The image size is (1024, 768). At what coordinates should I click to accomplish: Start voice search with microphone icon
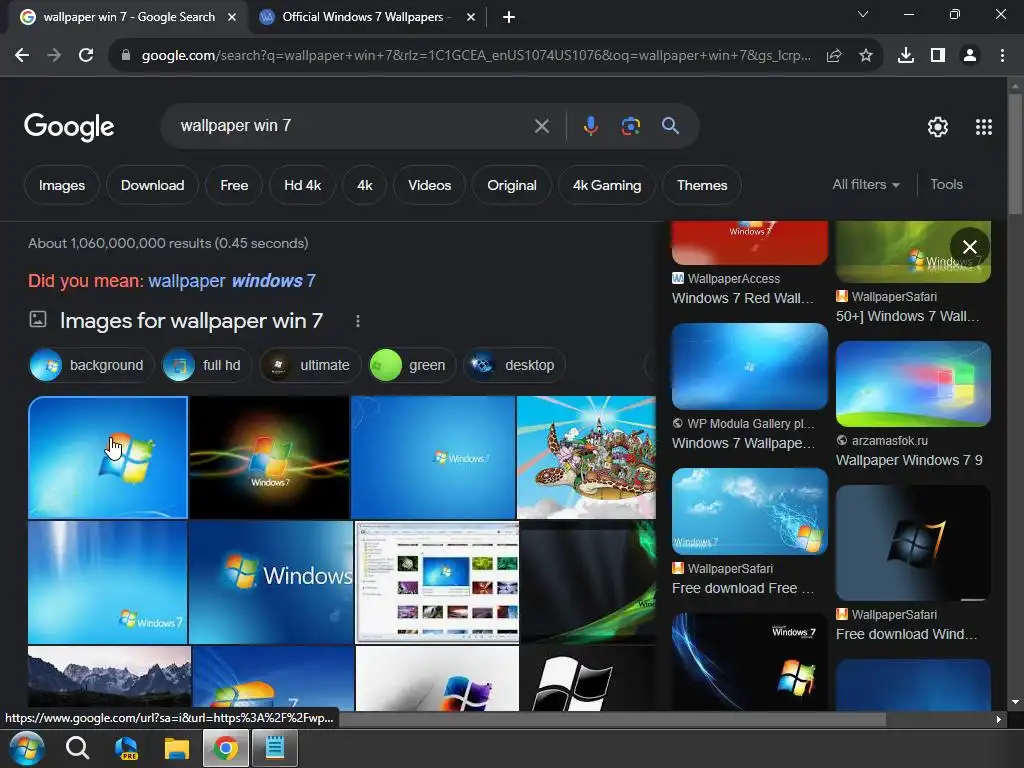(590, 125)
